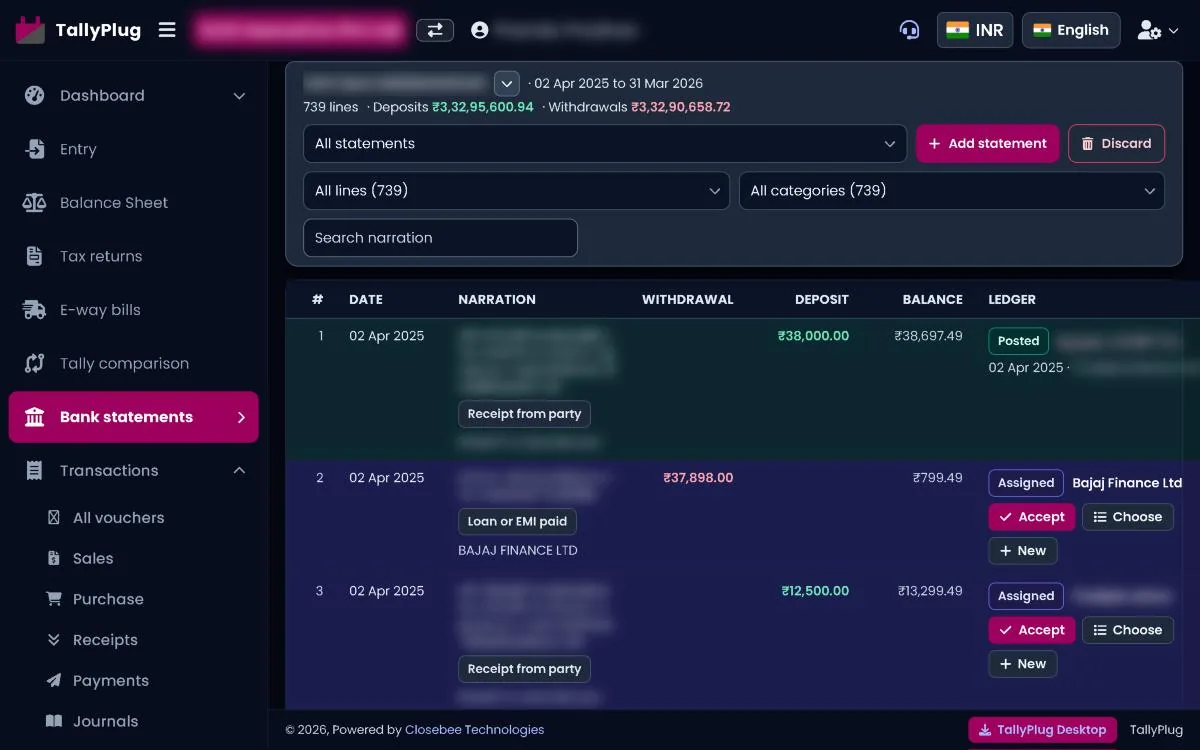This screenshot has height=750, width=1200.
Task: Click the Journals book icon
Action: 54,721
